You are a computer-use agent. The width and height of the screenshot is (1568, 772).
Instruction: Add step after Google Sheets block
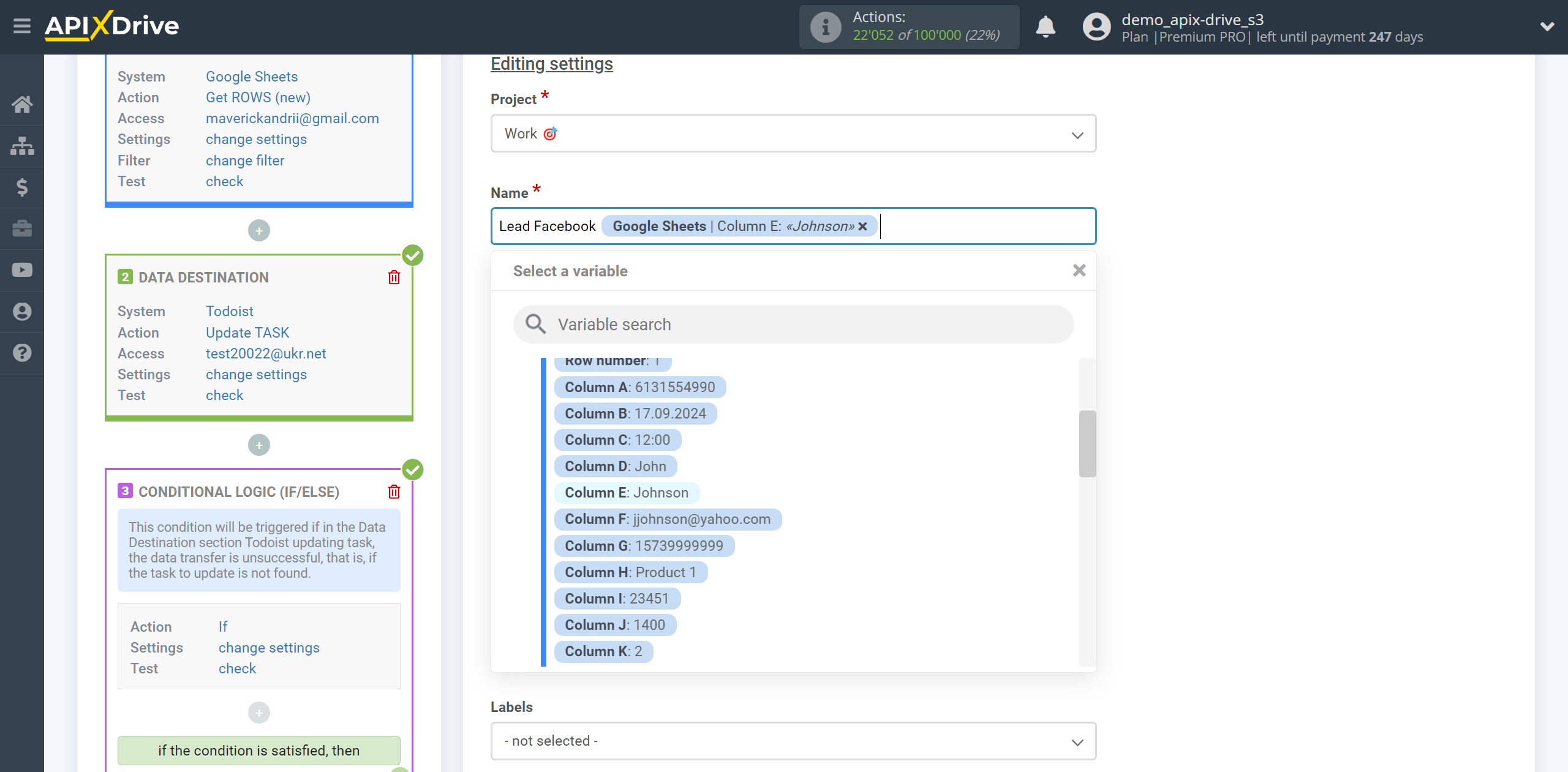click(x=259, y=231)
